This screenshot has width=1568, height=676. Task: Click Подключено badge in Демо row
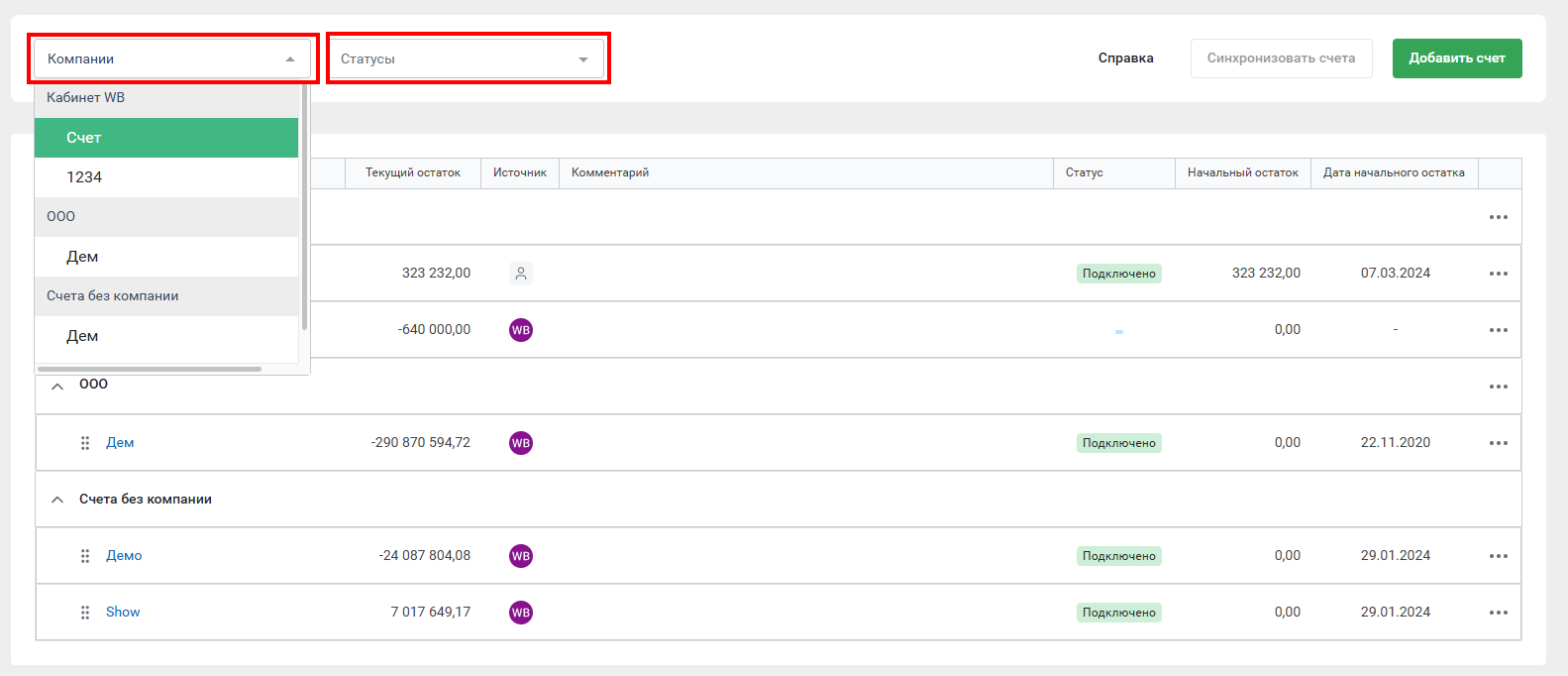(1119, 556)
